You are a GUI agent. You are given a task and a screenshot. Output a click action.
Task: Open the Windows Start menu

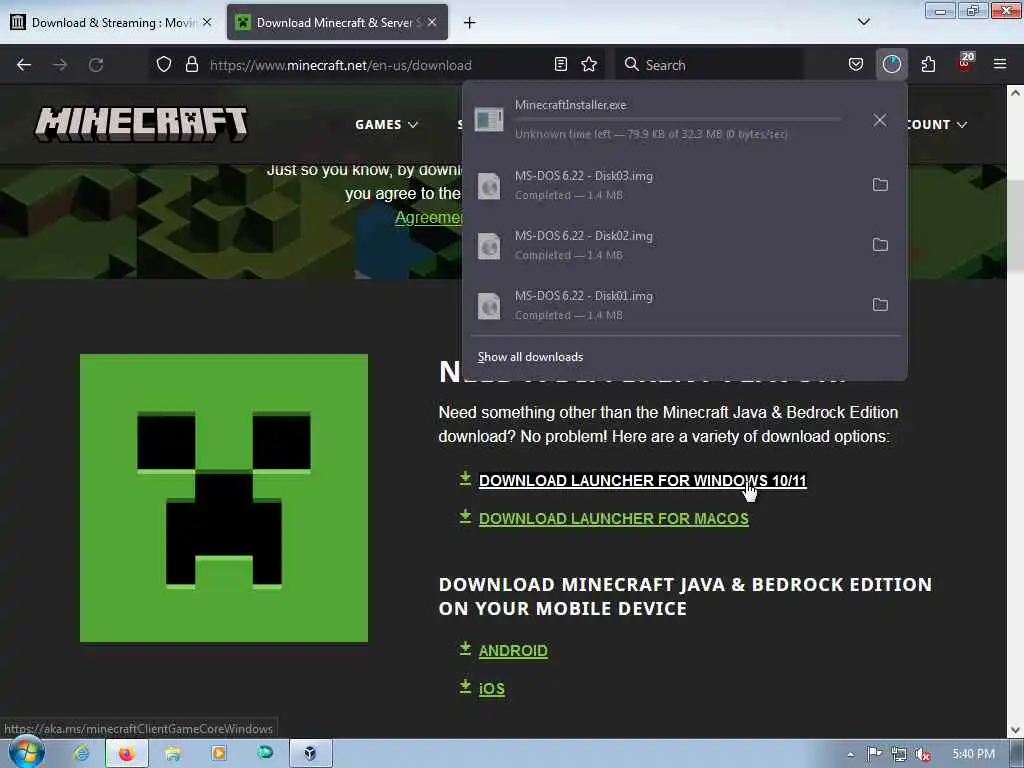(x=26, y=753)
